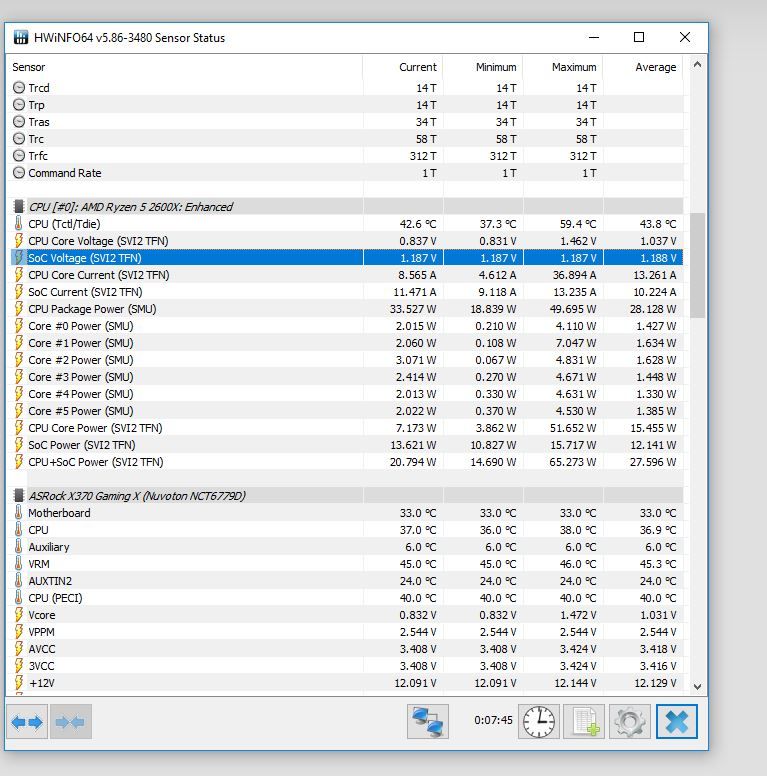
Task: Select the SoC Current (SVI2 TFN) row
Action: click(347, 292)
